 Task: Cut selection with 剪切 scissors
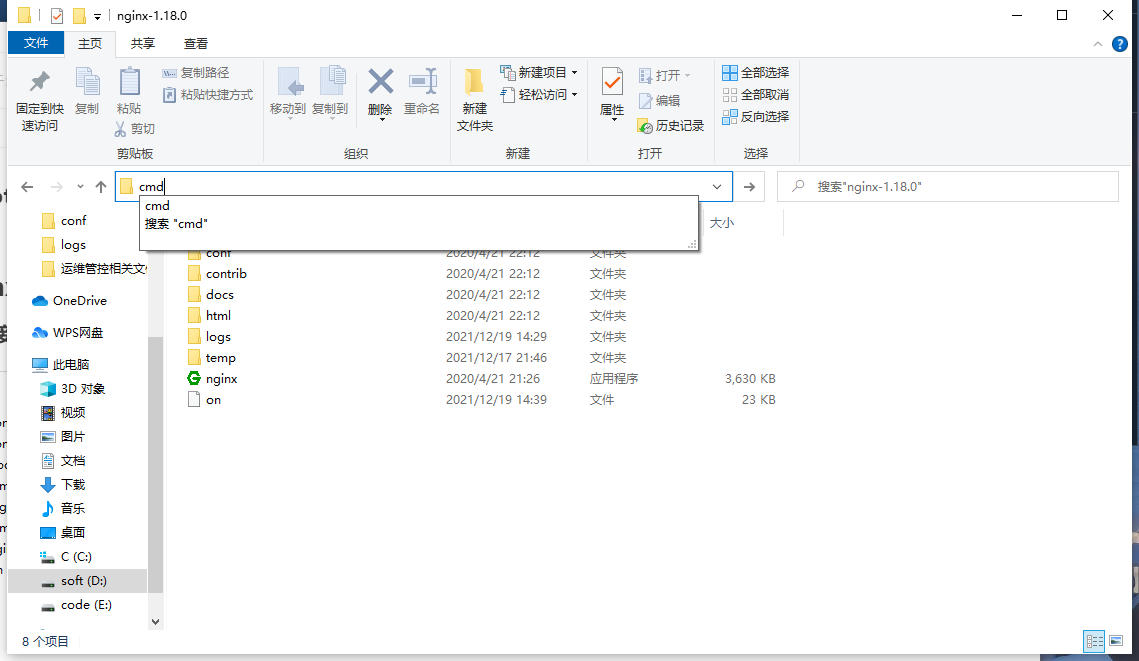[x=135, y=129]
